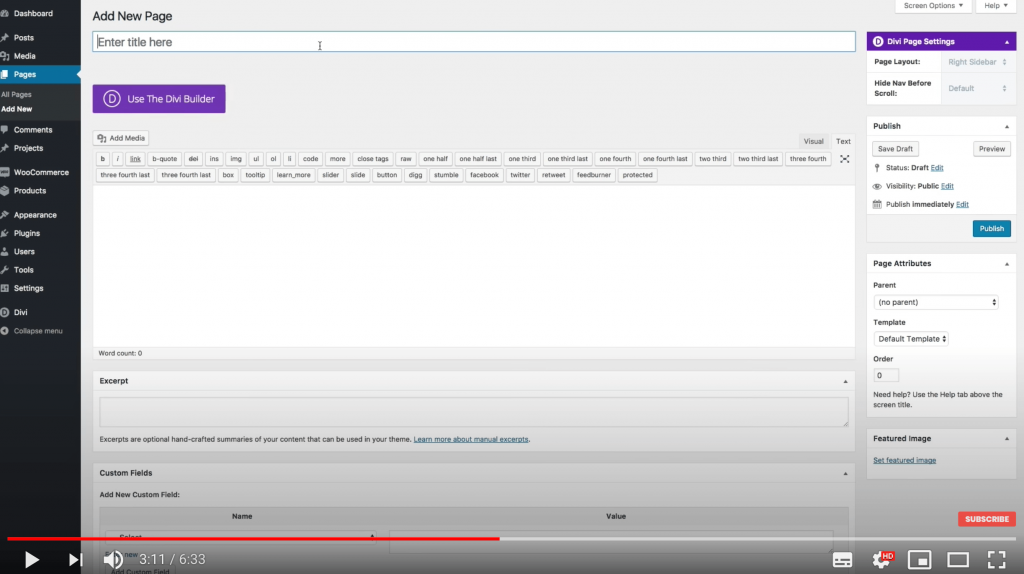Collapse the Publish panel
This screenshot has height=574, width=1024.
click(1006, 127)
